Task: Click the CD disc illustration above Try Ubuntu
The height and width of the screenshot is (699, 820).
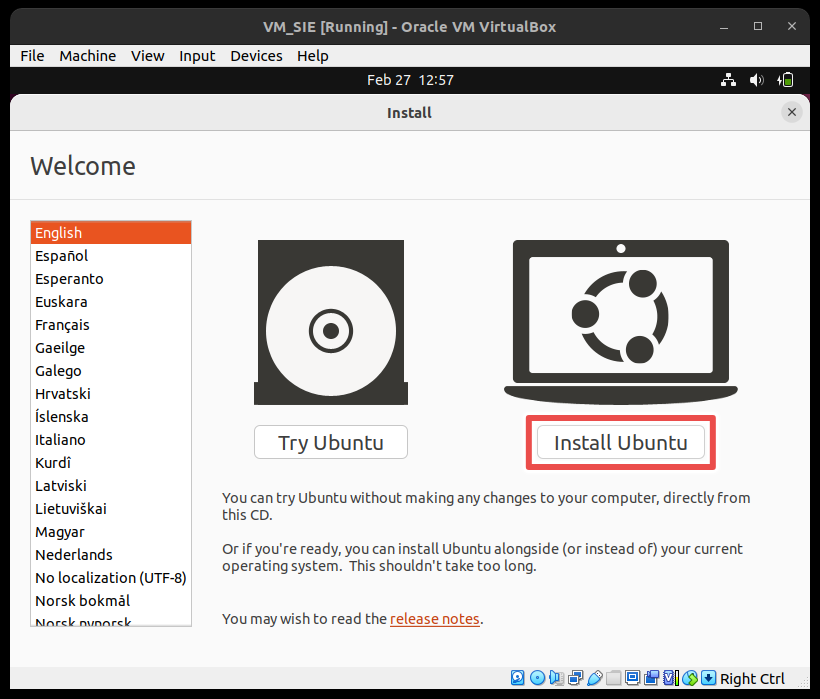Action: [x=331, y=322]
